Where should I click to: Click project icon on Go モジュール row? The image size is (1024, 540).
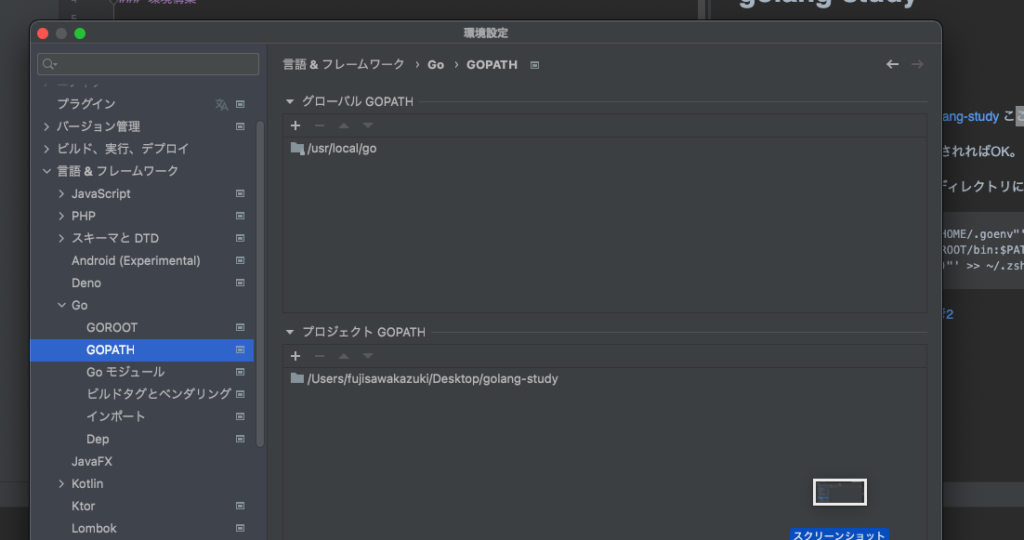tap(240, 372)
